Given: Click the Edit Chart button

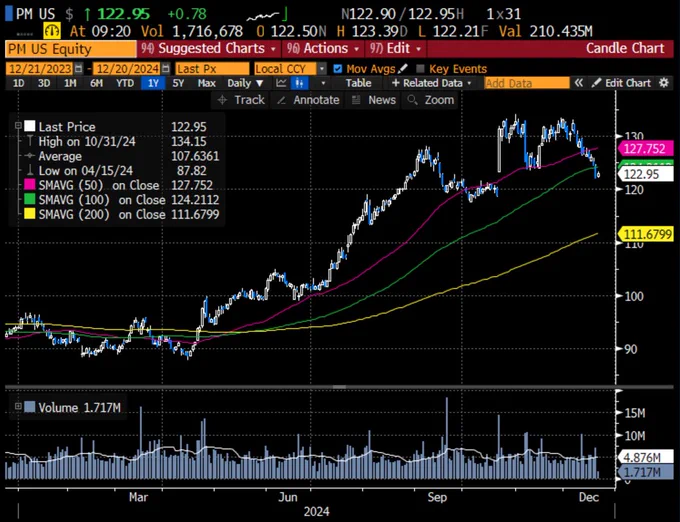Looking at the screenshot, I should coord(621,83).
